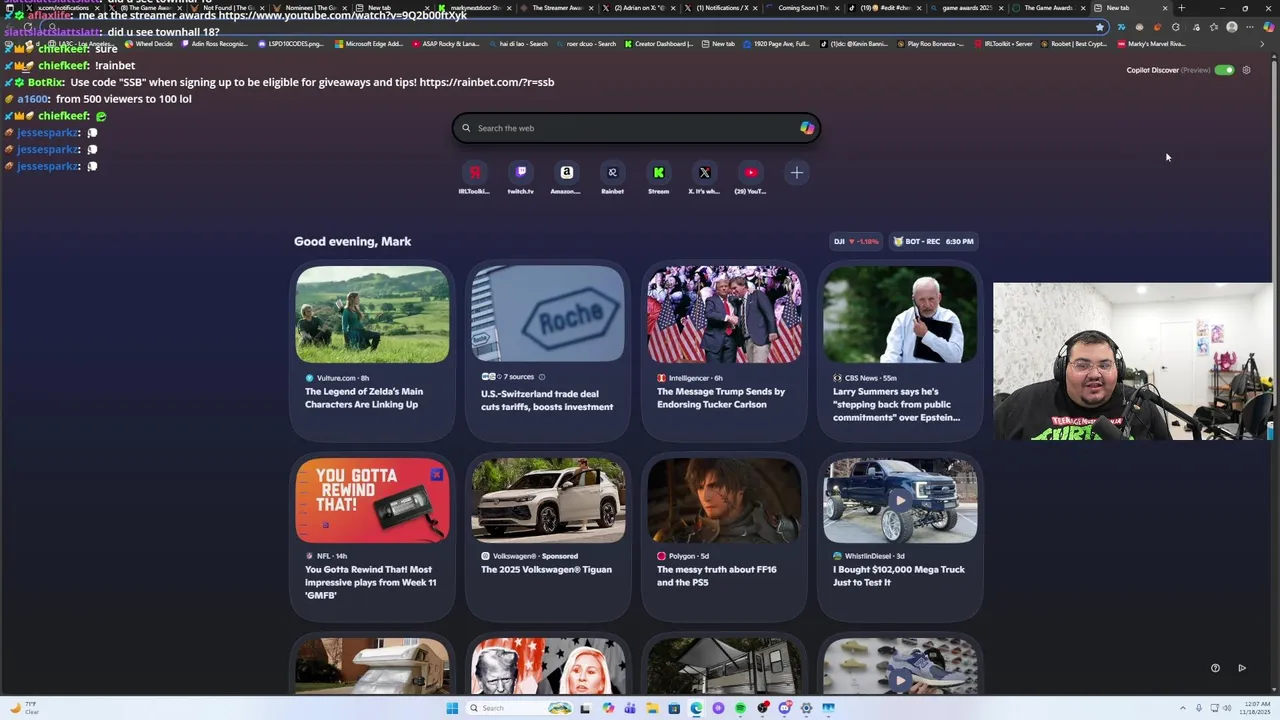Open You Gotta Rewind That NFL article
The image size is (1280, 720).
(x=372, y=538)
